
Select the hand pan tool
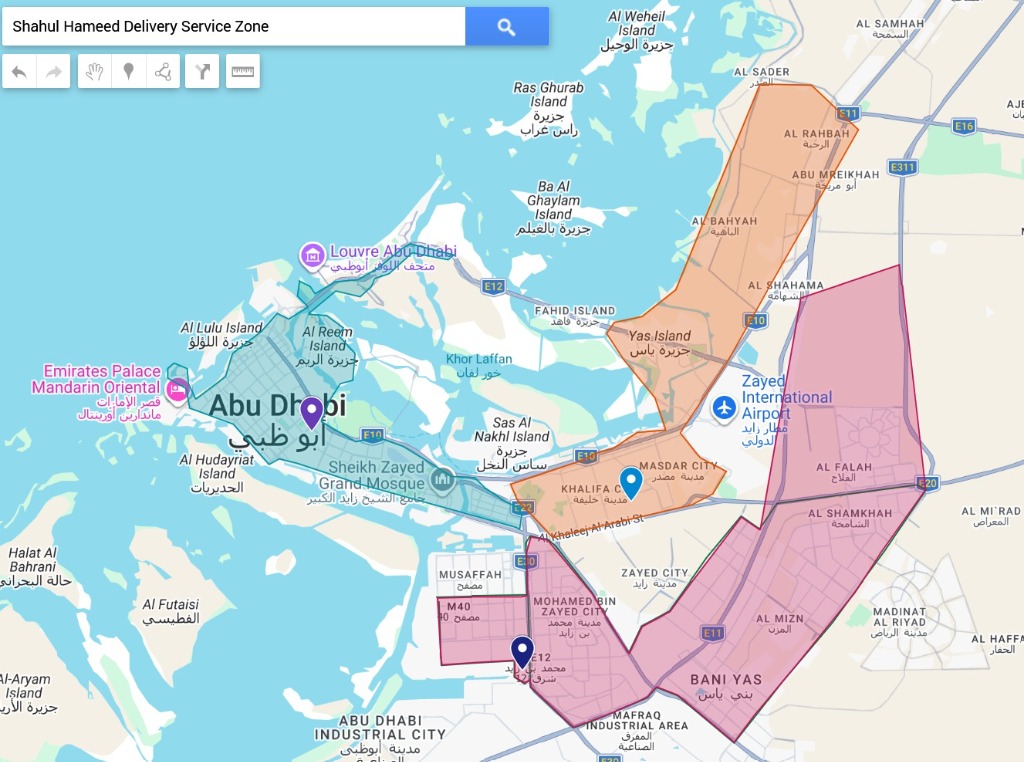[x=95, y=71]
